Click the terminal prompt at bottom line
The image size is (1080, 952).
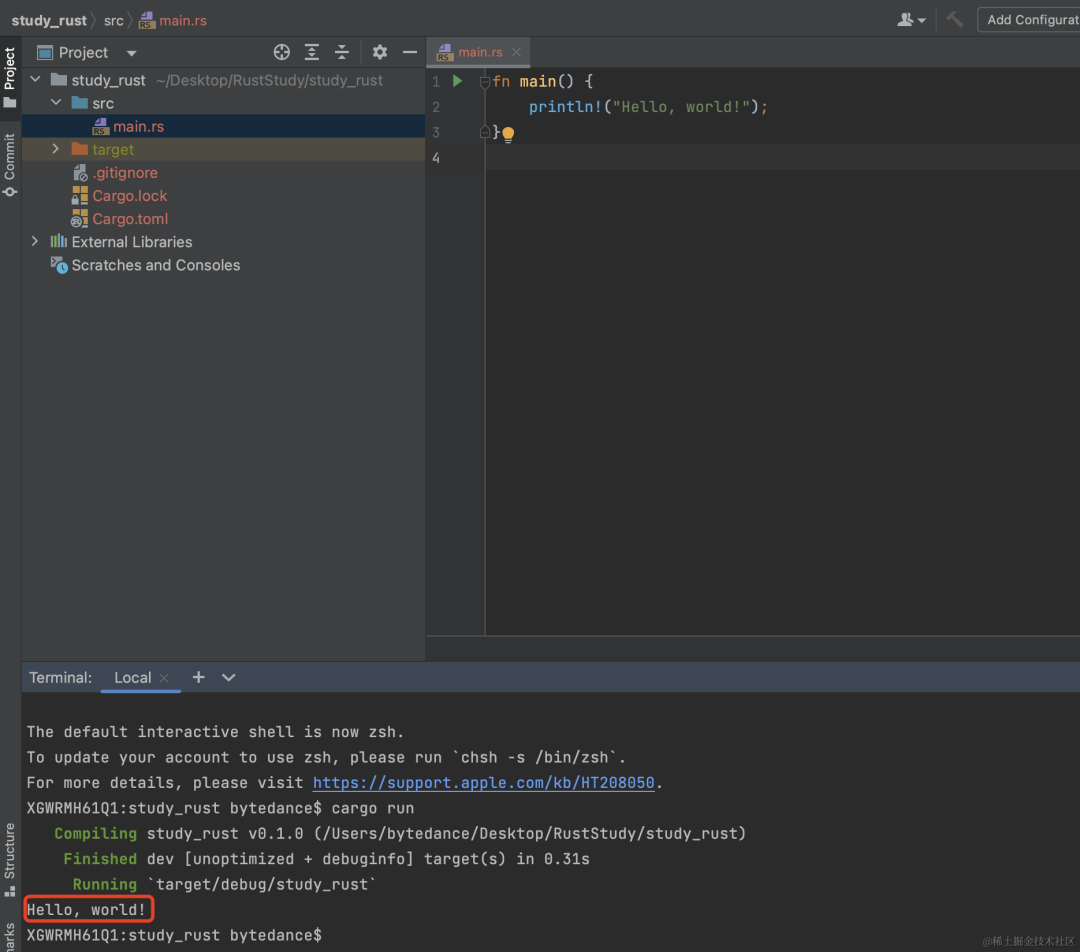(x=174, y=935)
